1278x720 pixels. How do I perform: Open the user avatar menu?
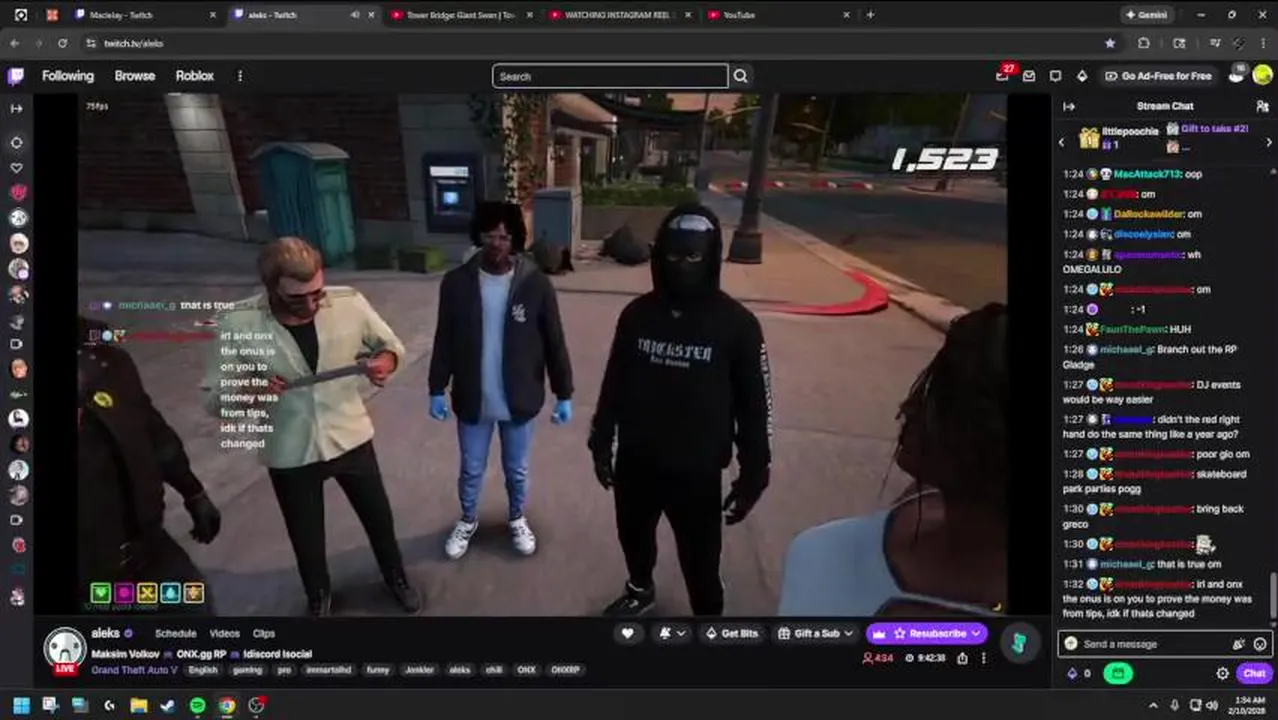coord(1262,75)
